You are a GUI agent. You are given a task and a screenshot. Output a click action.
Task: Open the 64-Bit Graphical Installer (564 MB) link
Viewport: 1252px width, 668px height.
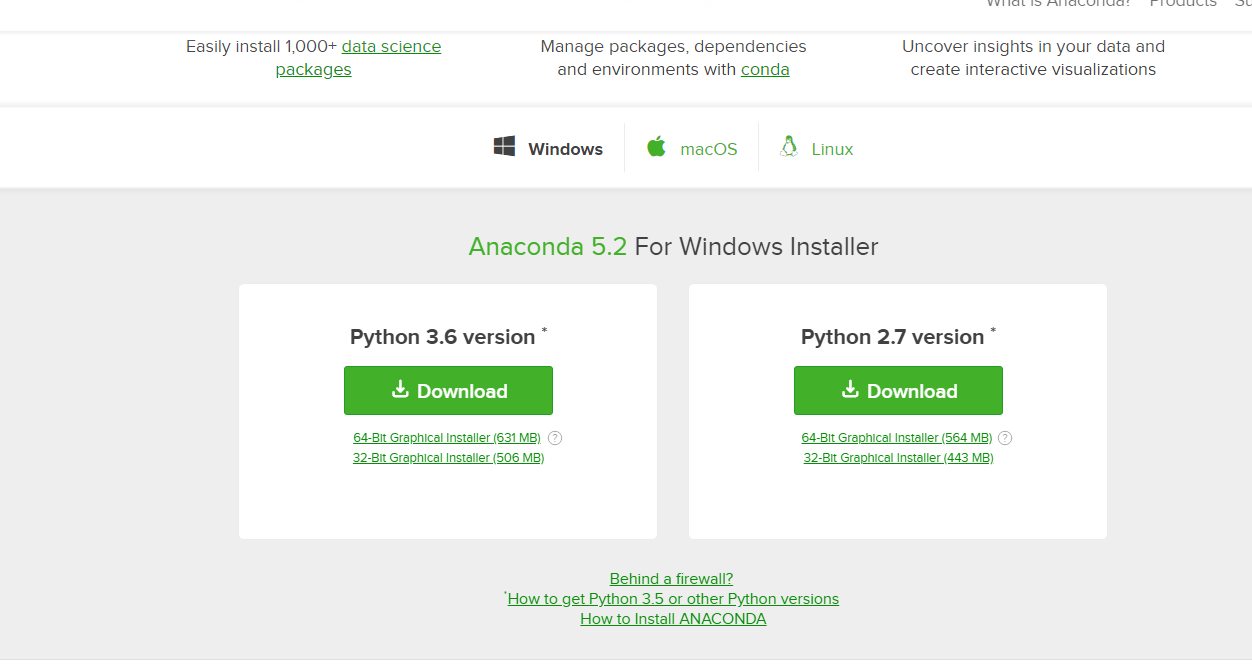click(897, 438)
